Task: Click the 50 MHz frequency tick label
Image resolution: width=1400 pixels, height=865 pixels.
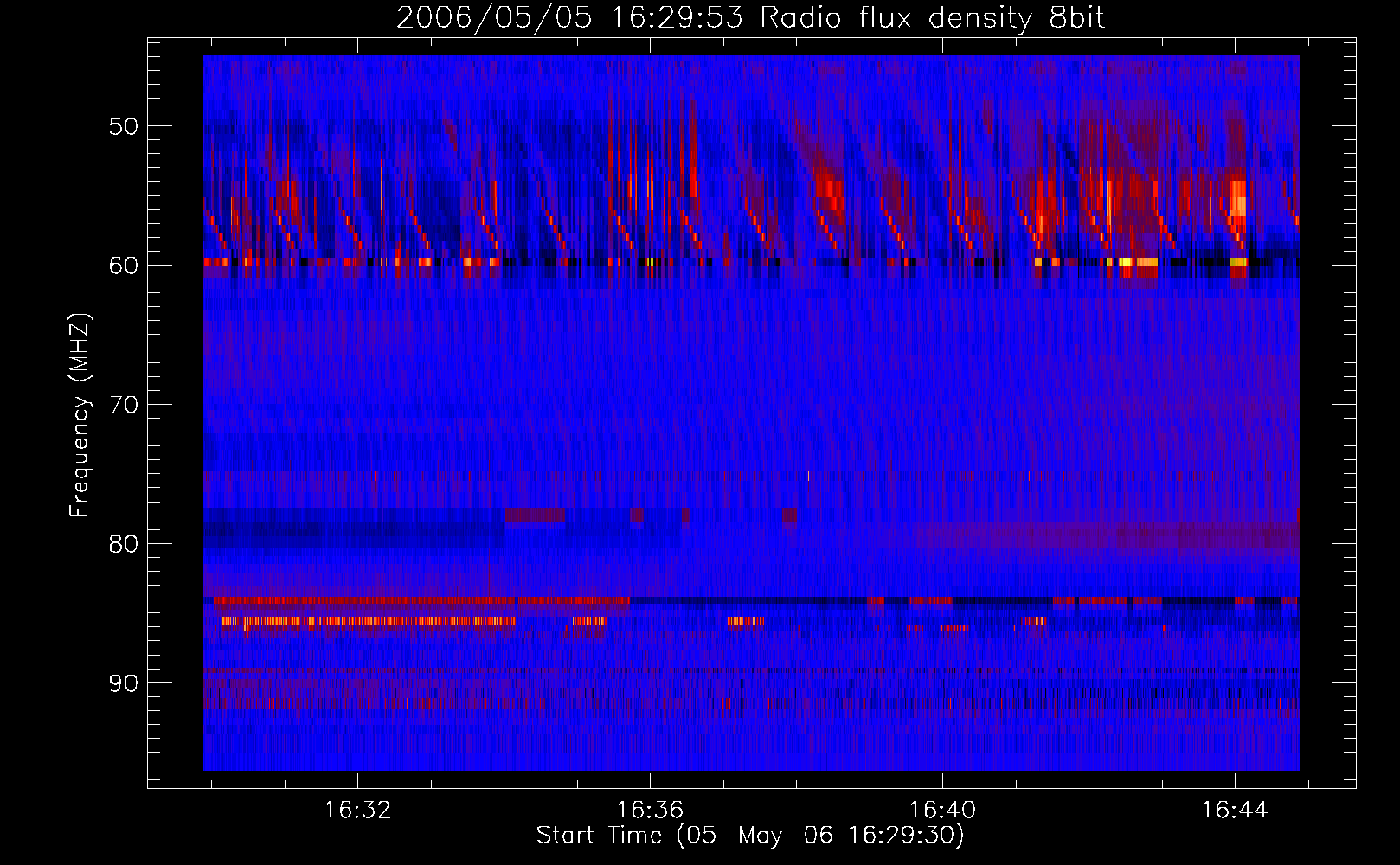Action: click(x=124, y=127)
